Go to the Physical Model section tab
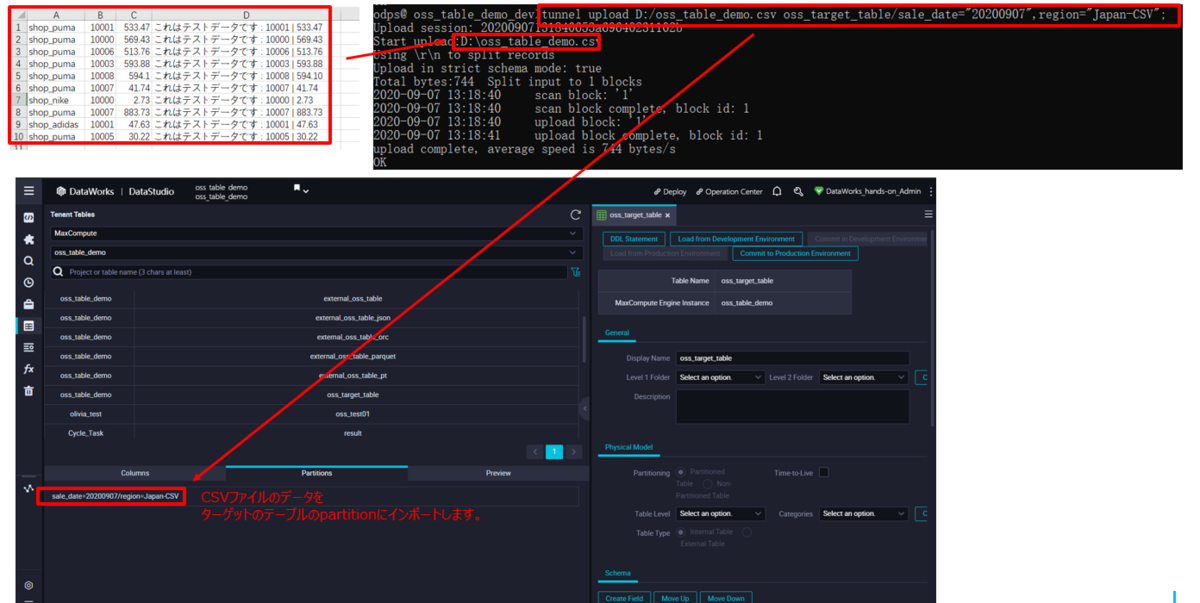 point(628,447)
